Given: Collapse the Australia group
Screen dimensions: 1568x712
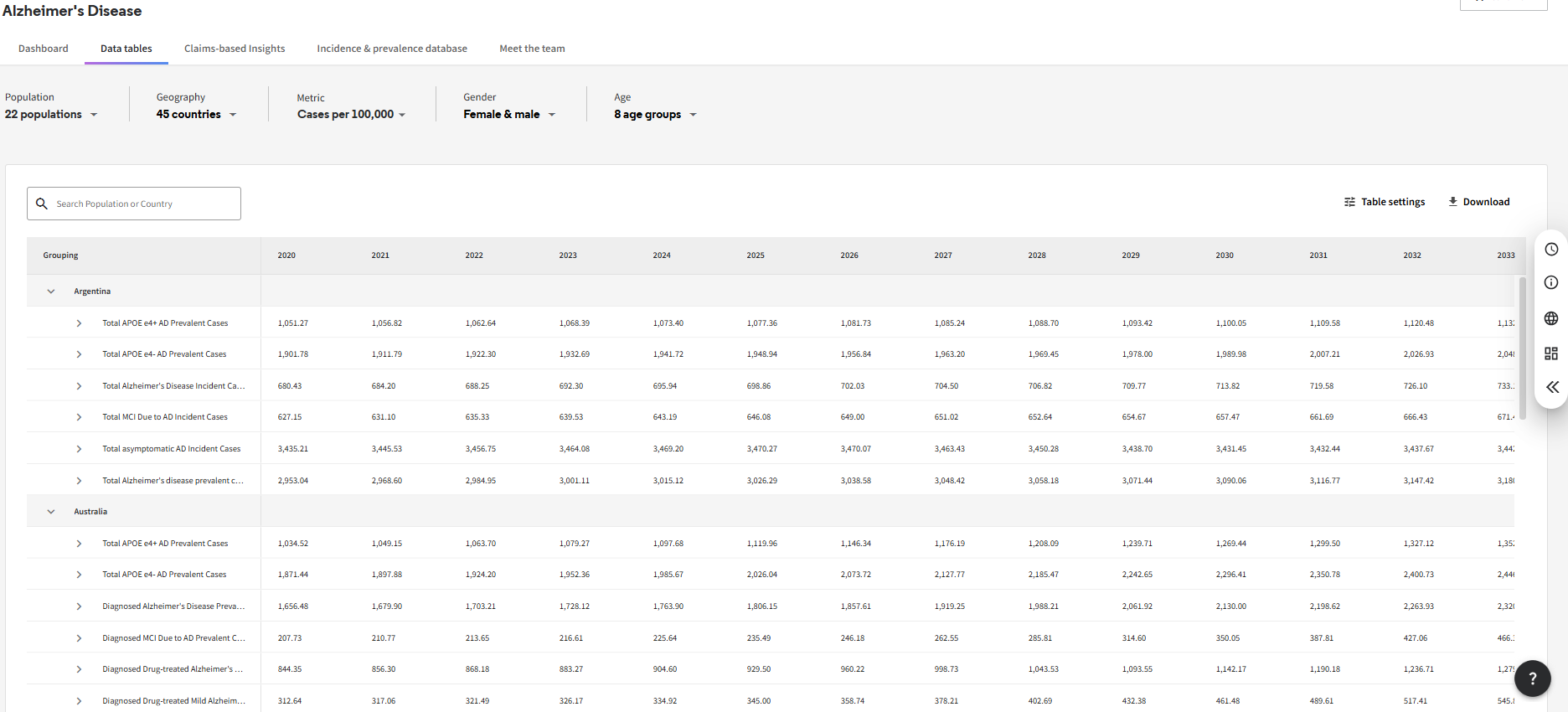Looking at the screenshot, I should click(x=51, y=512).
